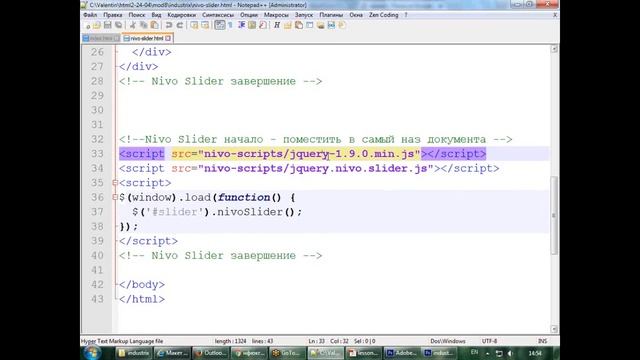Open the Синтаксисы menu
Image resolution: width=640 pixels, height=360 pixels.
click(218, 15)
